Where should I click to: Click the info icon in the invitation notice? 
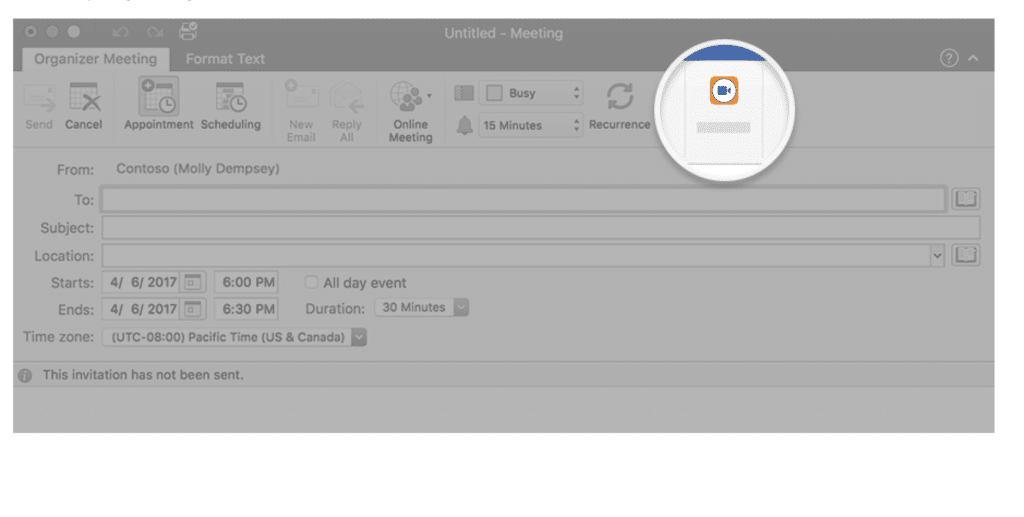pyautogui.click(x=25, y=375)
